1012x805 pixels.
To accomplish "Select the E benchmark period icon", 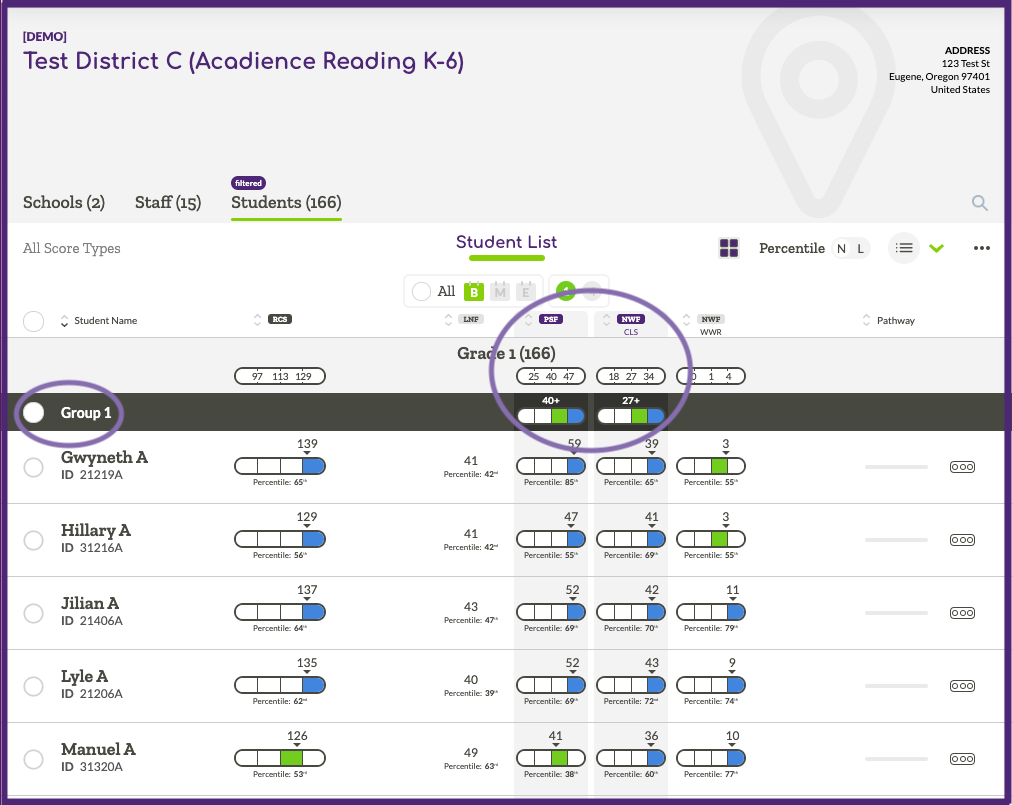I will [x=526, y=291].
